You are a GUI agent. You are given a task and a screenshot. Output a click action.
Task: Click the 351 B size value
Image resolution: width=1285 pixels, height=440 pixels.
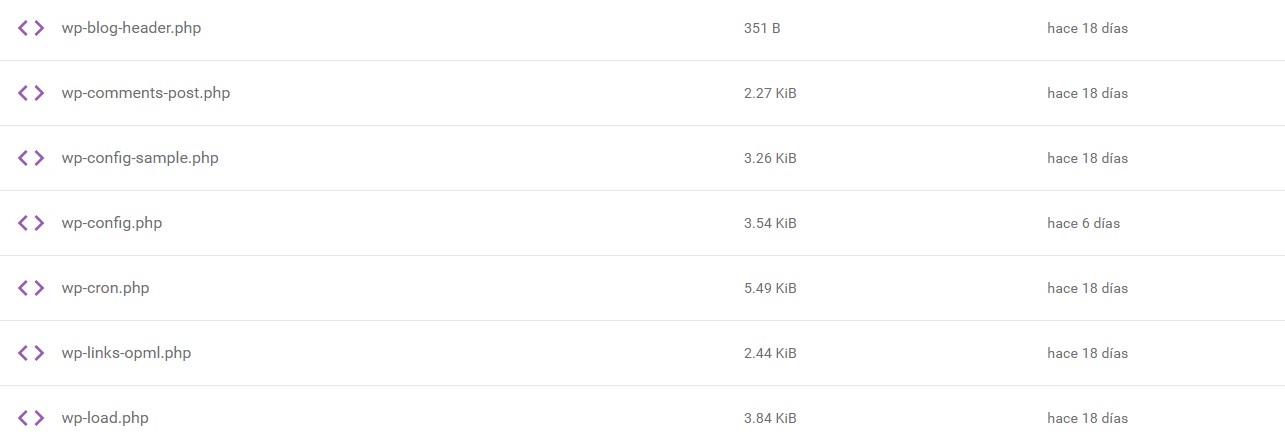(762, 29)
